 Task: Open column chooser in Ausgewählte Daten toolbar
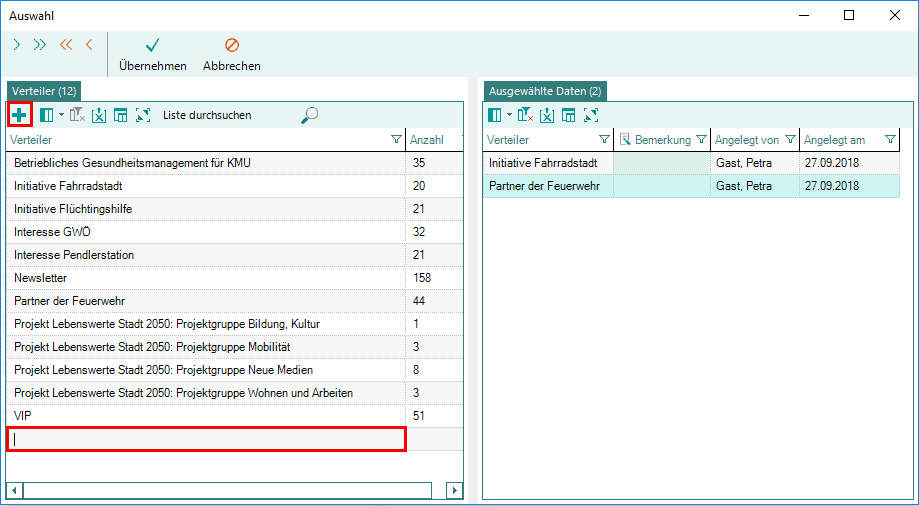495,115
